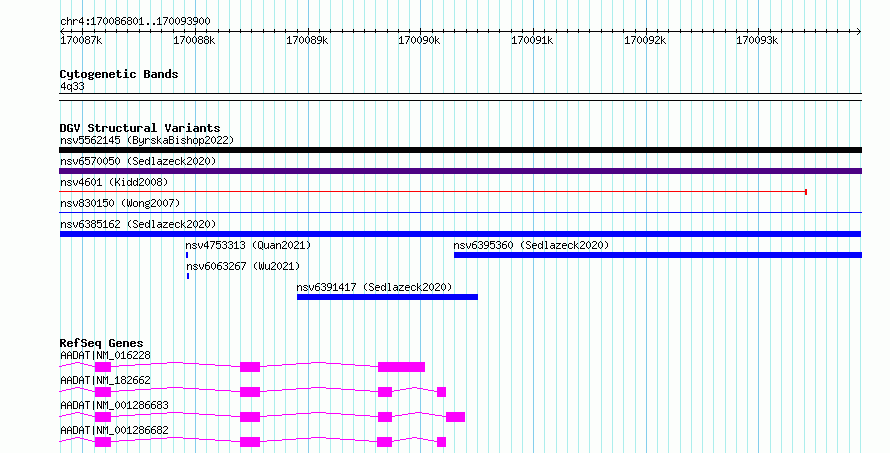Click the Cytogenetic Bands track title

119,74
